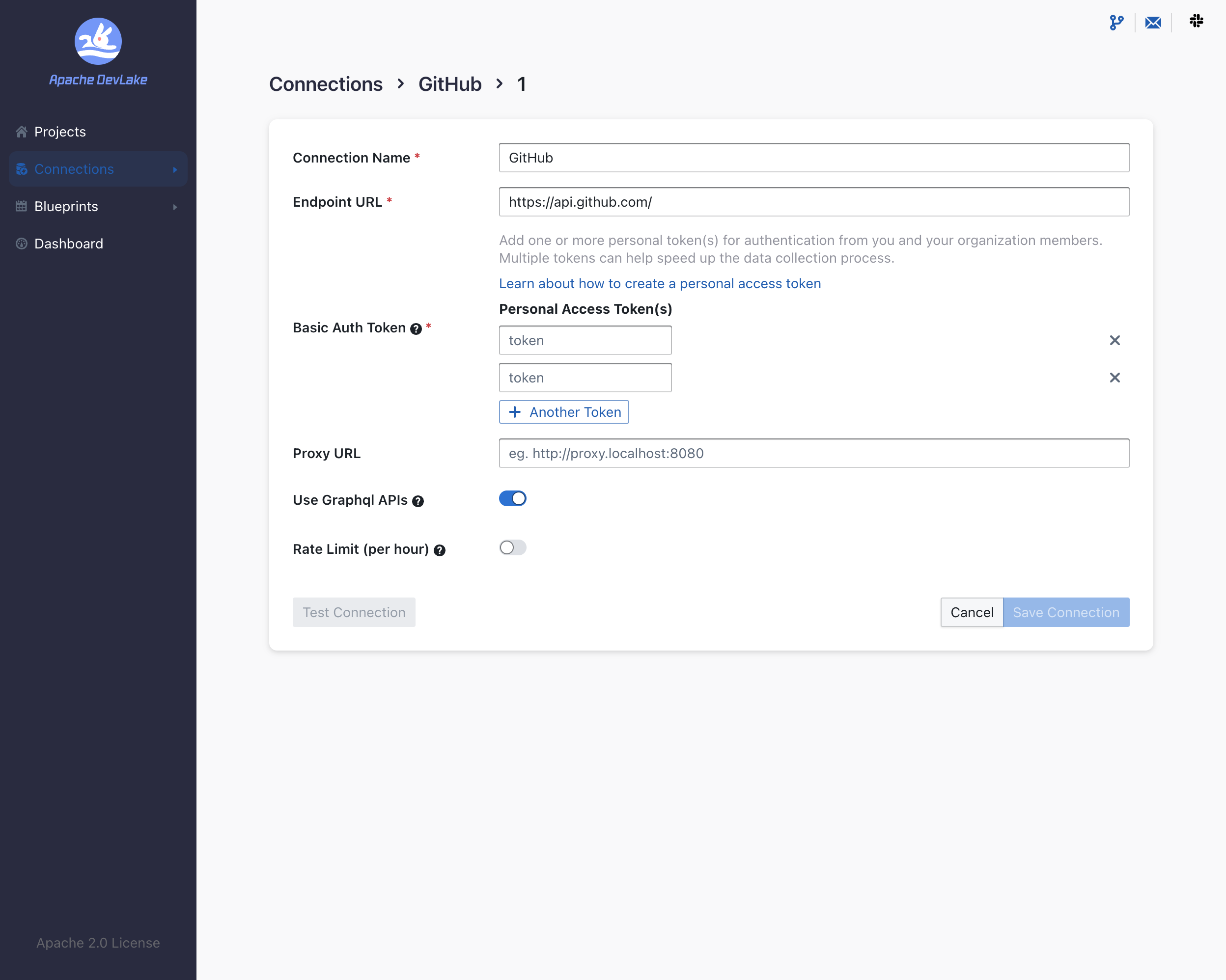1226x980 pixels.
Task: Click the help icon next to Rate Limit
Action: 440,550
